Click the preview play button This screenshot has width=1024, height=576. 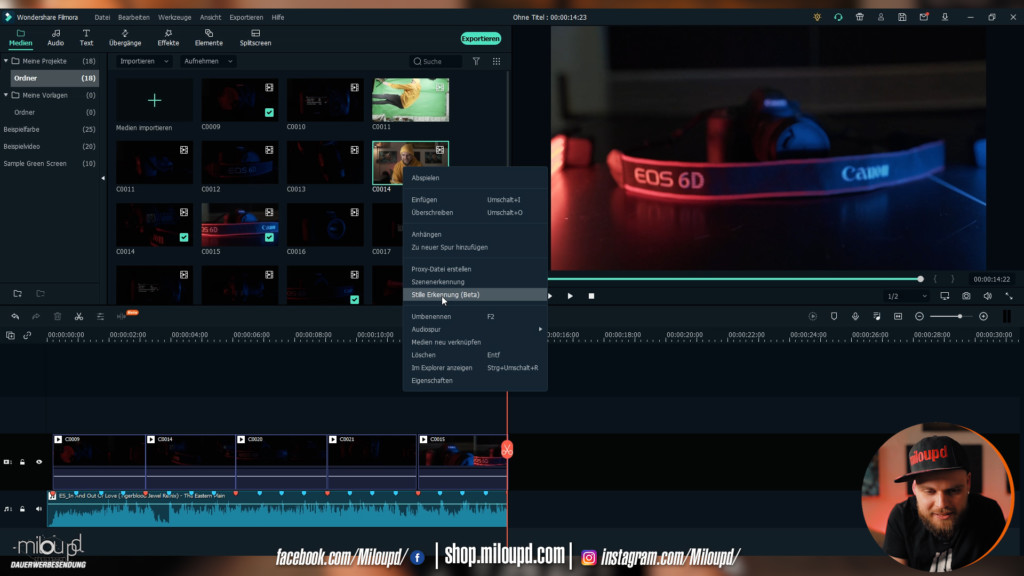click(x=570, y=296)
